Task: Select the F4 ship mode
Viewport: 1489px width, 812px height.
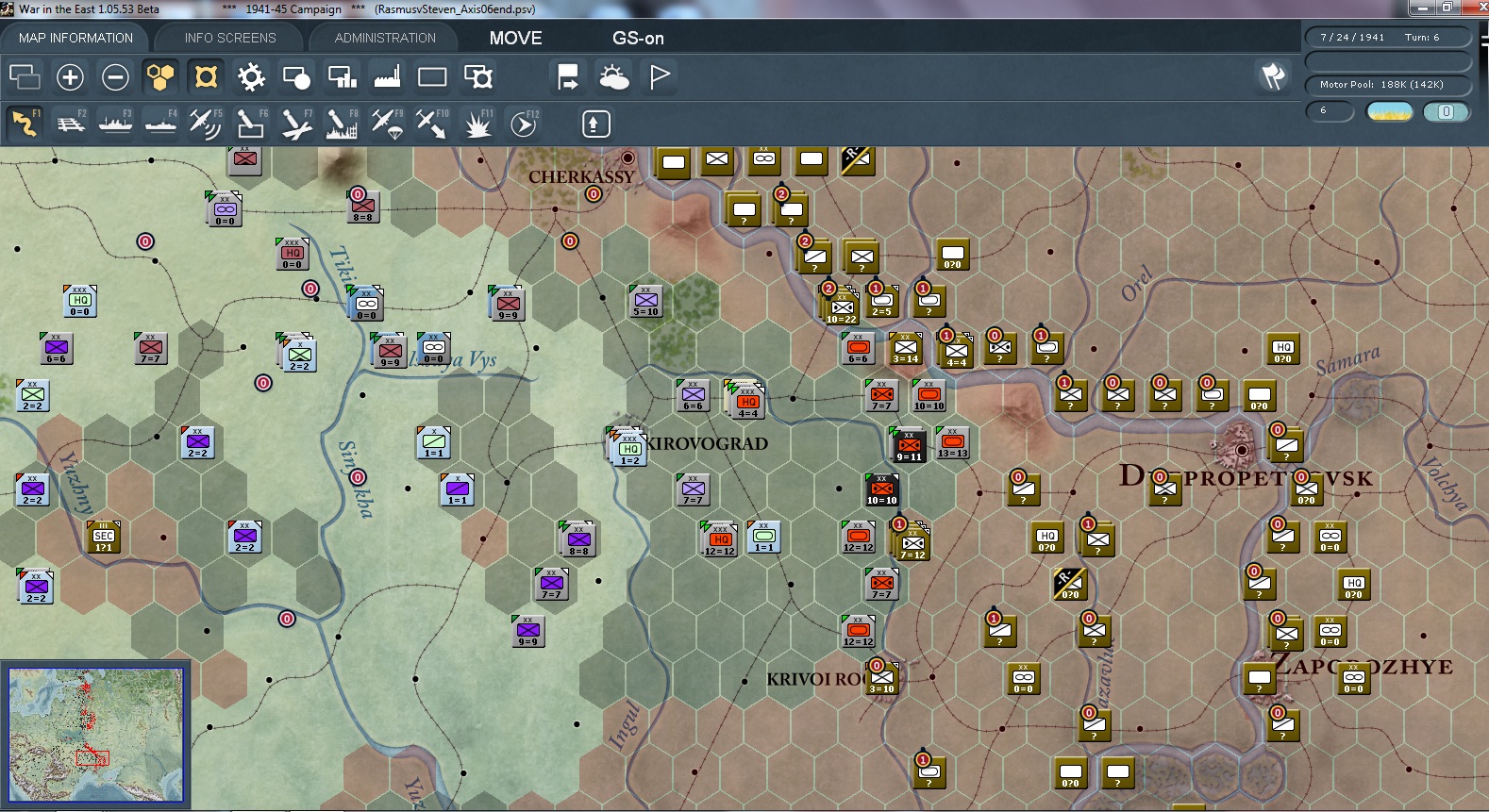Action: tap(160, 124)
